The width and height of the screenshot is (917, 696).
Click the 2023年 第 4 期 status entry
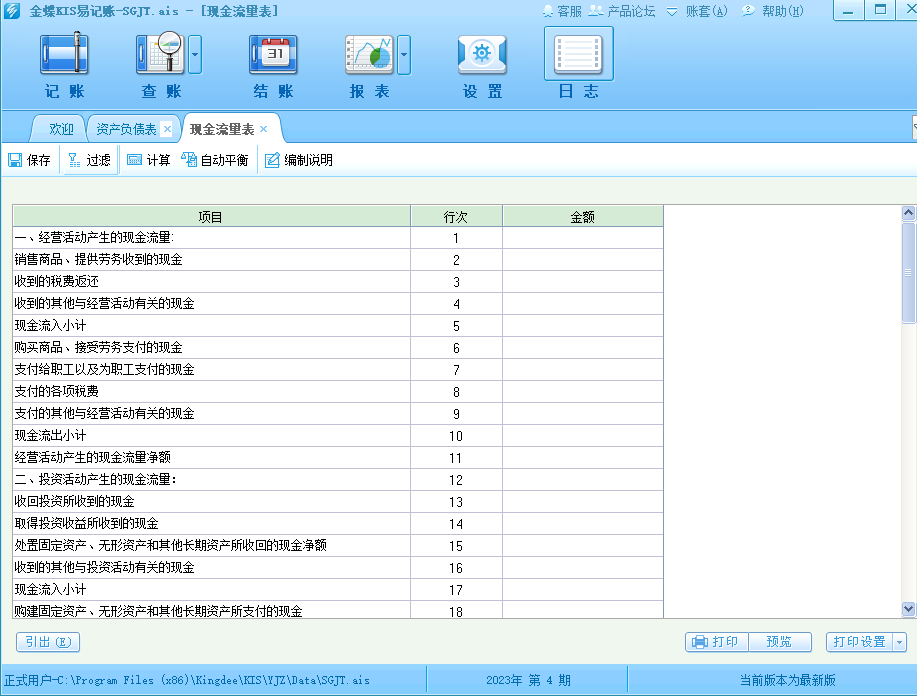pyautogui.click(x=528, y=680)
